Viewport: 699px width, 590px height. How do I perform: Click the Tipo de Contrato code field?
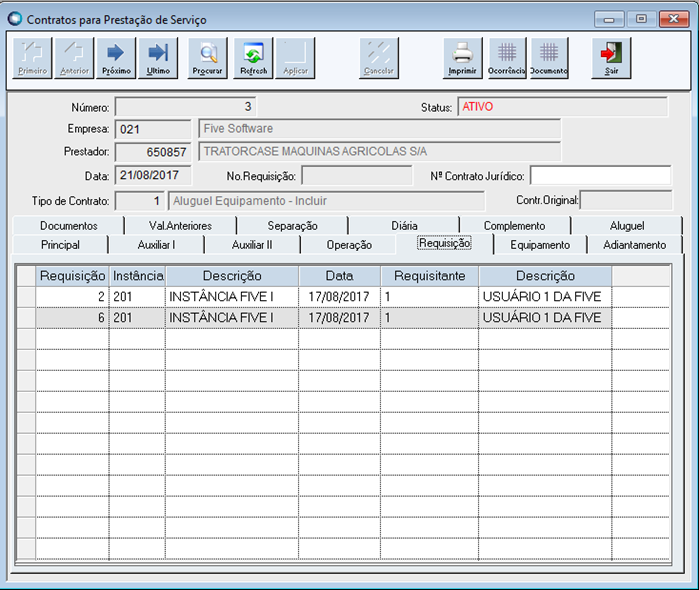[x=140, y=201]
